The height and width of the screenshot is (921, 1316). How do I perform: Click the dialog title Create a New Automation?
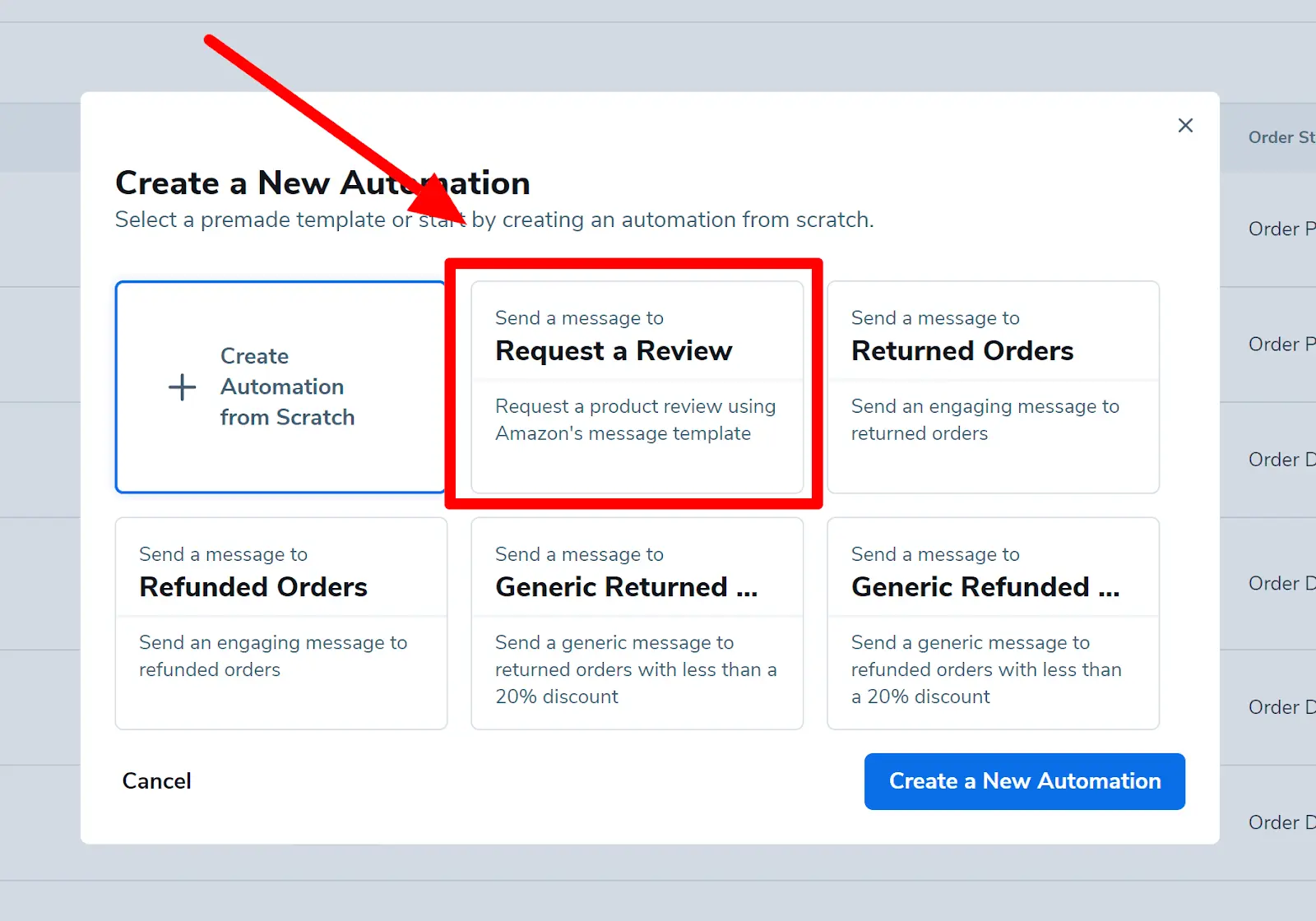(x=322, y=183)
